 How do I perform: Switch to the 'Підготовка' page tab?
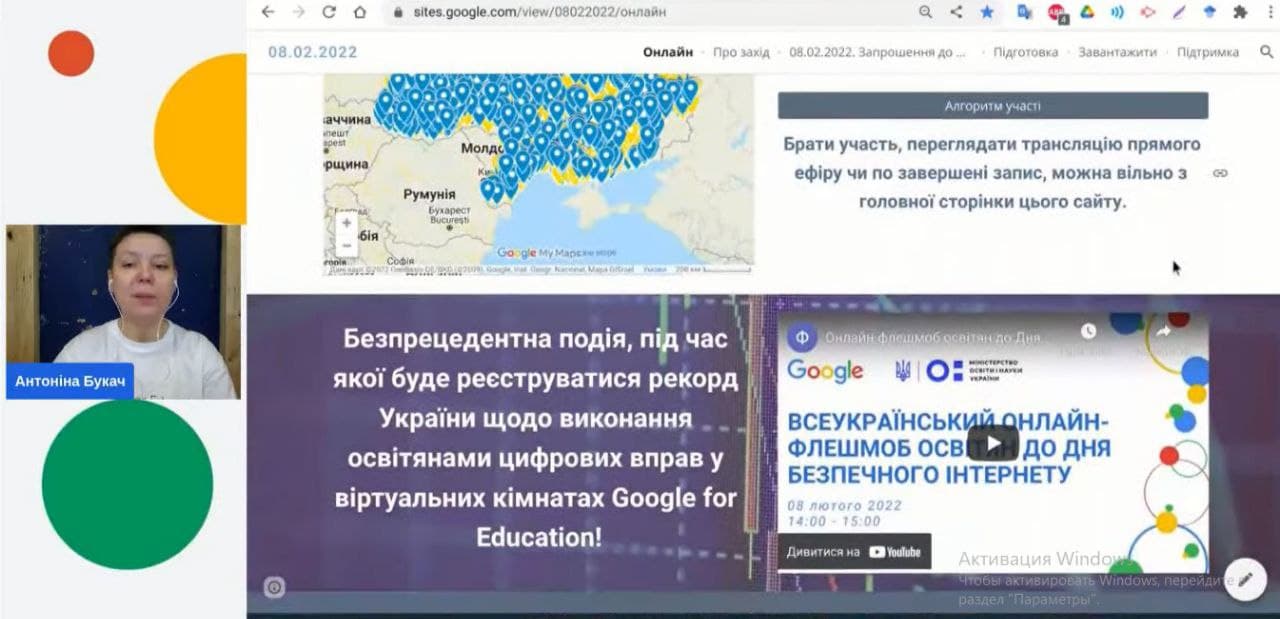tap(1025, 52)
